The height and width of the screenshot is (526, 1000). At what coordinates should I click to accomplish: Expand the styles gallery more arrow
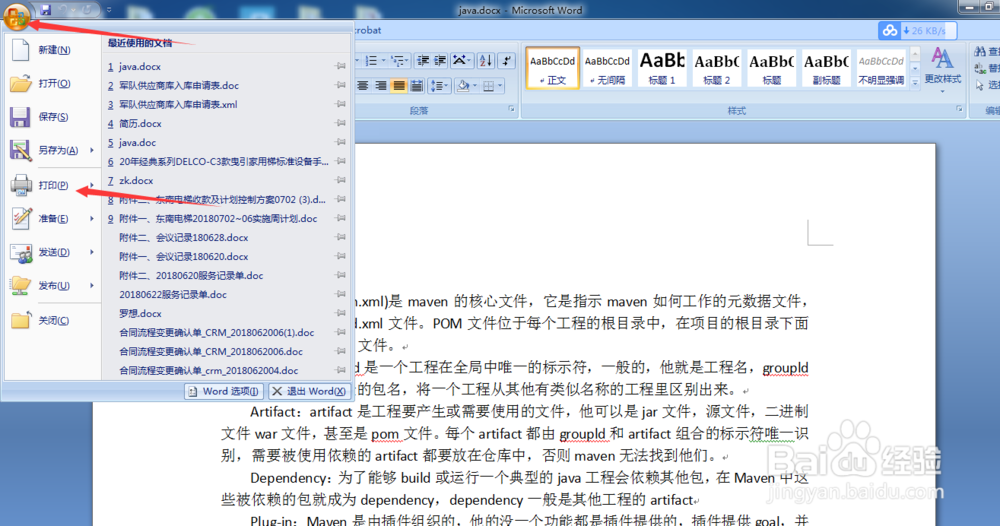point(915,82)
